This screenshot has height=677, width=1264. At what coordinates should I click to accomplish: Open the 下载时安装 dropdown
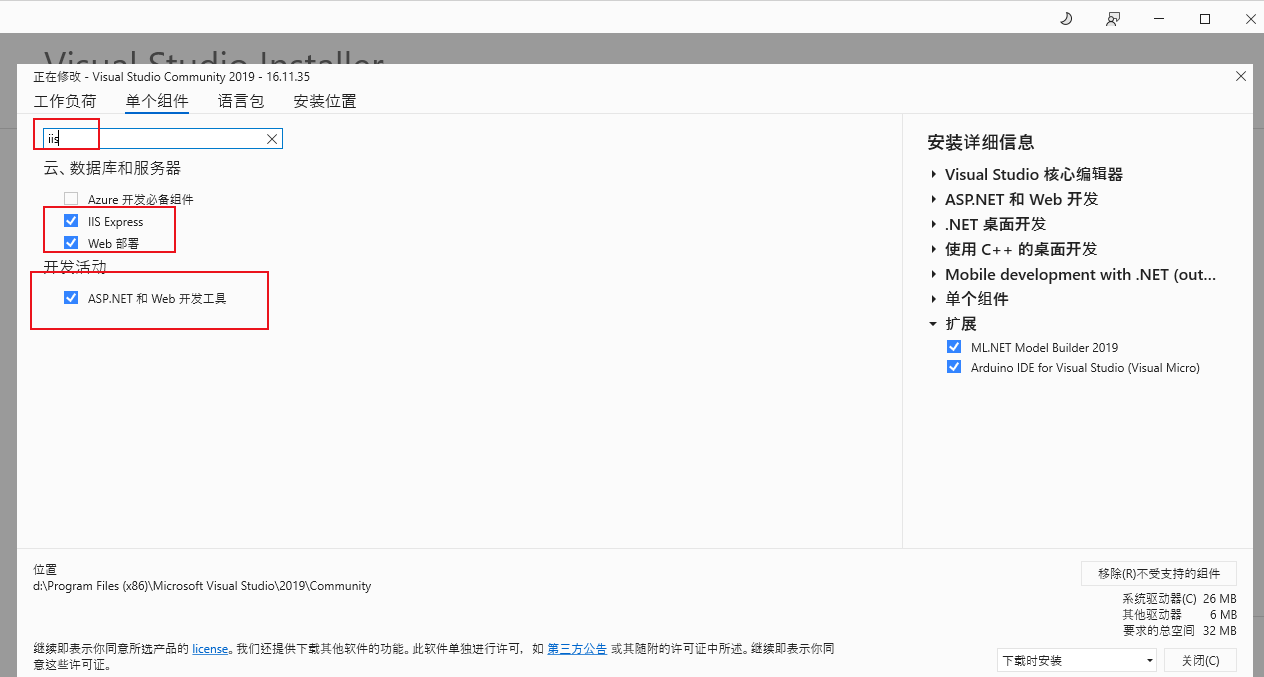1077,661
